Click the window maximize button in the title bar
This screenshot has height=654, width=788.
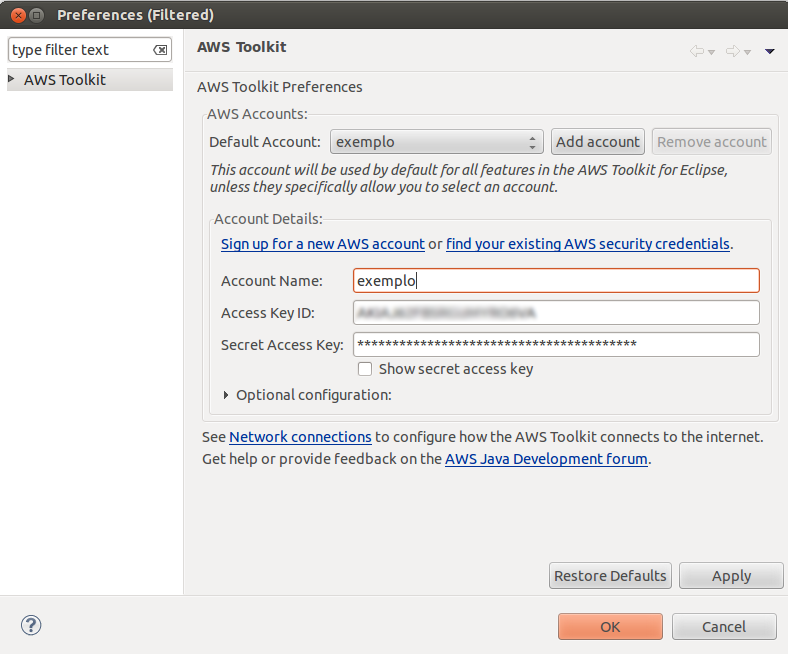click(x=37, y=15)
